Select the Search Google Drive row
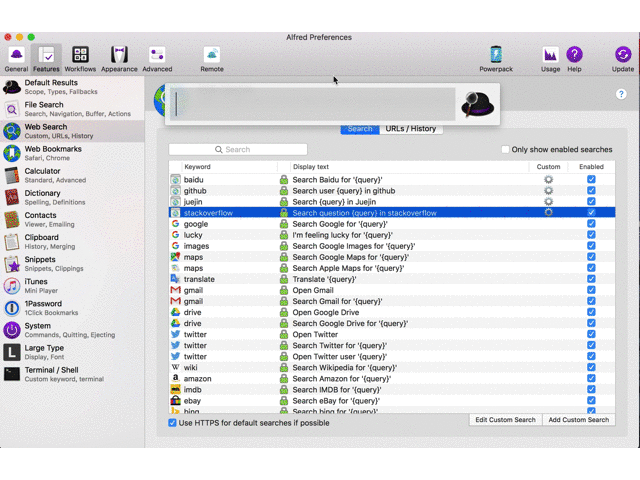This screenshot has width=640, height=480. (392, 323)
